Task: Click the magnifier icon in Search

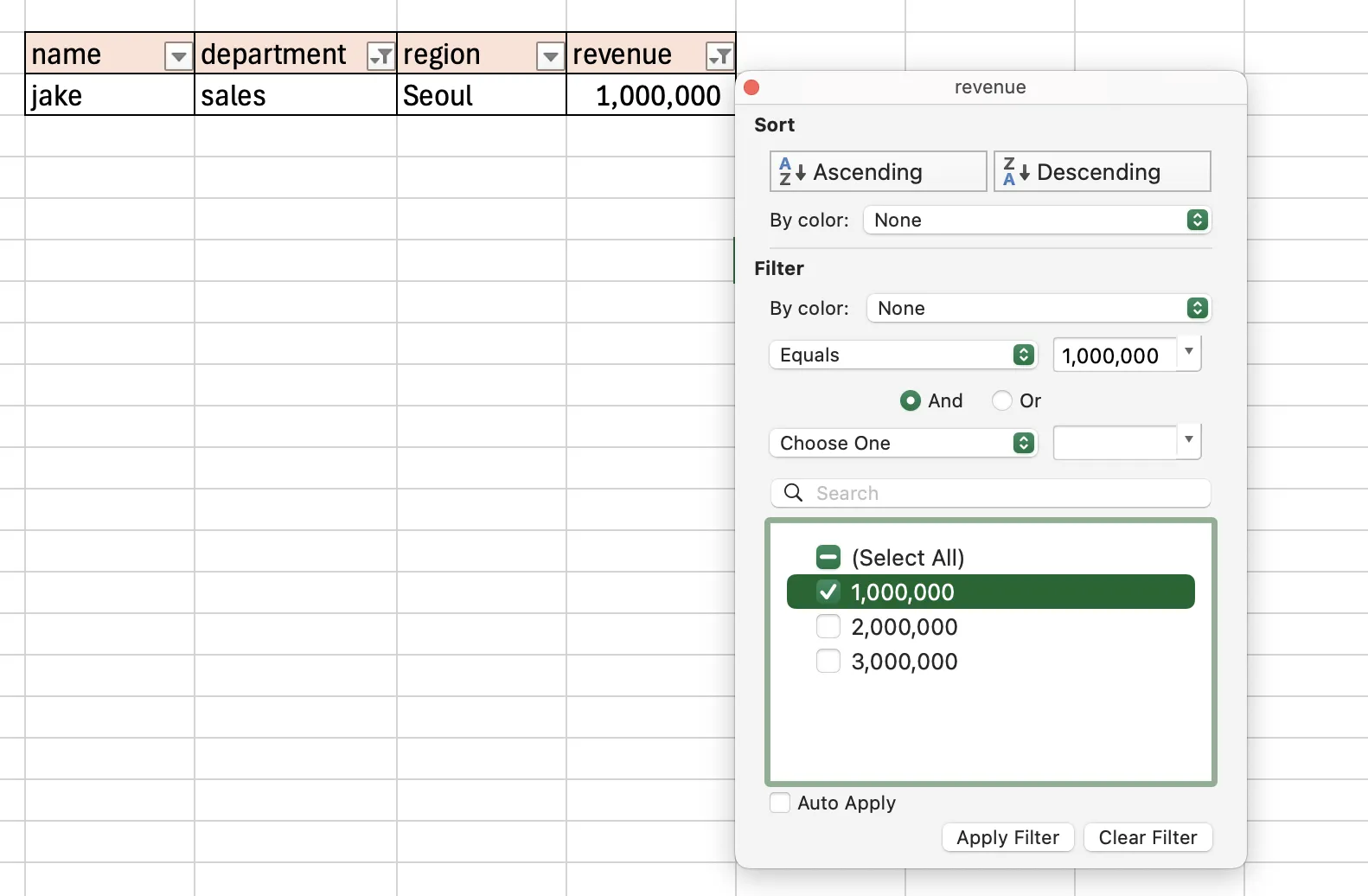Action: tap(793, 493)
